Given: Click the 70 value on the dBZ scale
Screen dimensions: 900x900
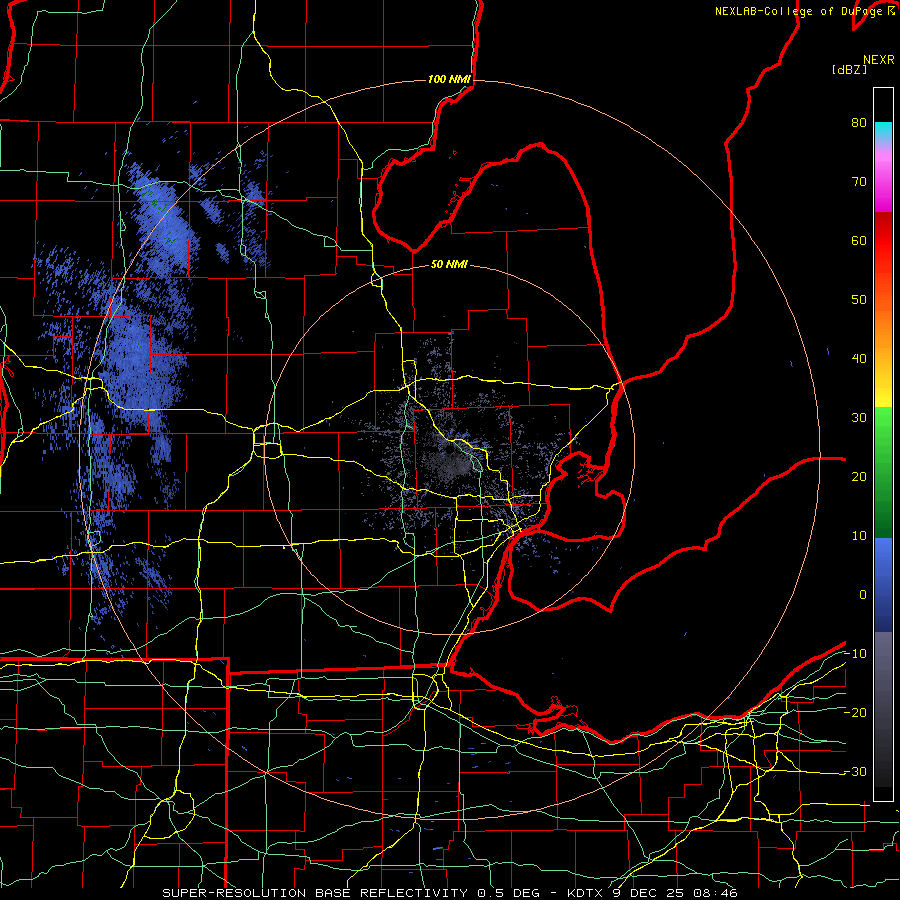Looking at the screenshot, I should coord(859,182).
